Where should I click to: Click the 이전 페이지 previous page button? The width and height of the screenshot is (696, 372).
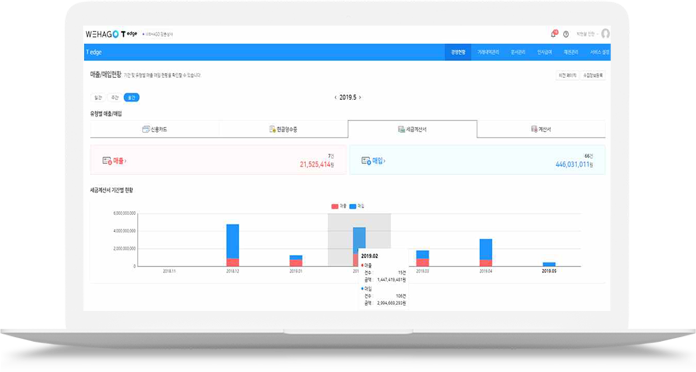567,75
